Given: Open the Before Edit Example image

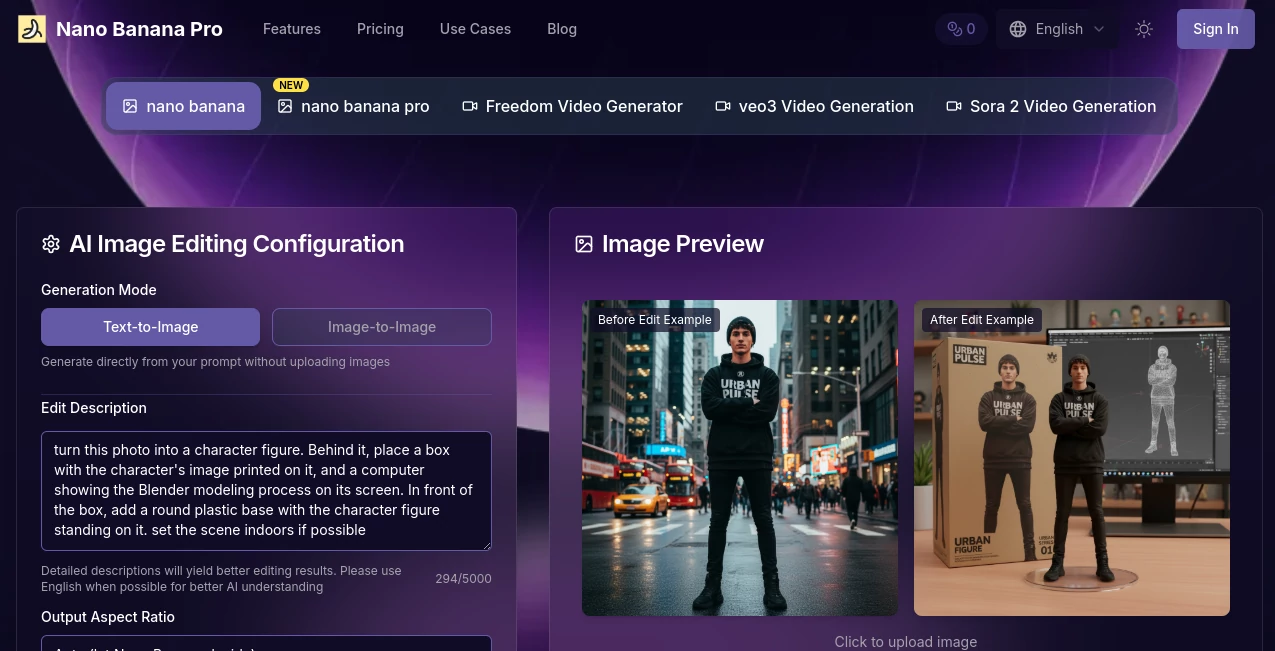Looking at the screenshot, I should pos(739,457).
